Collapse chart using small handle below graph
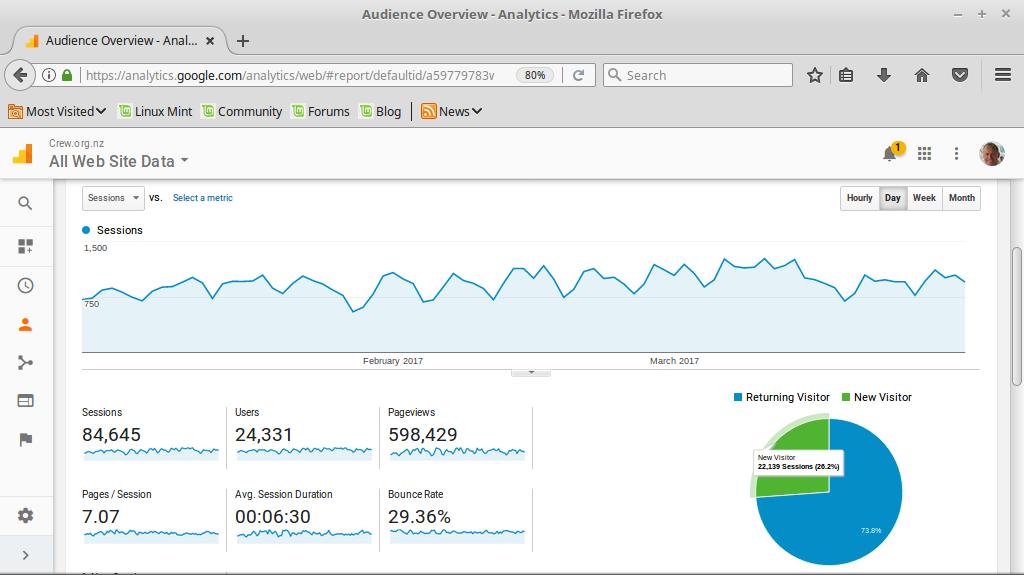The image size is (1024, 575). (x=531, y=373)
